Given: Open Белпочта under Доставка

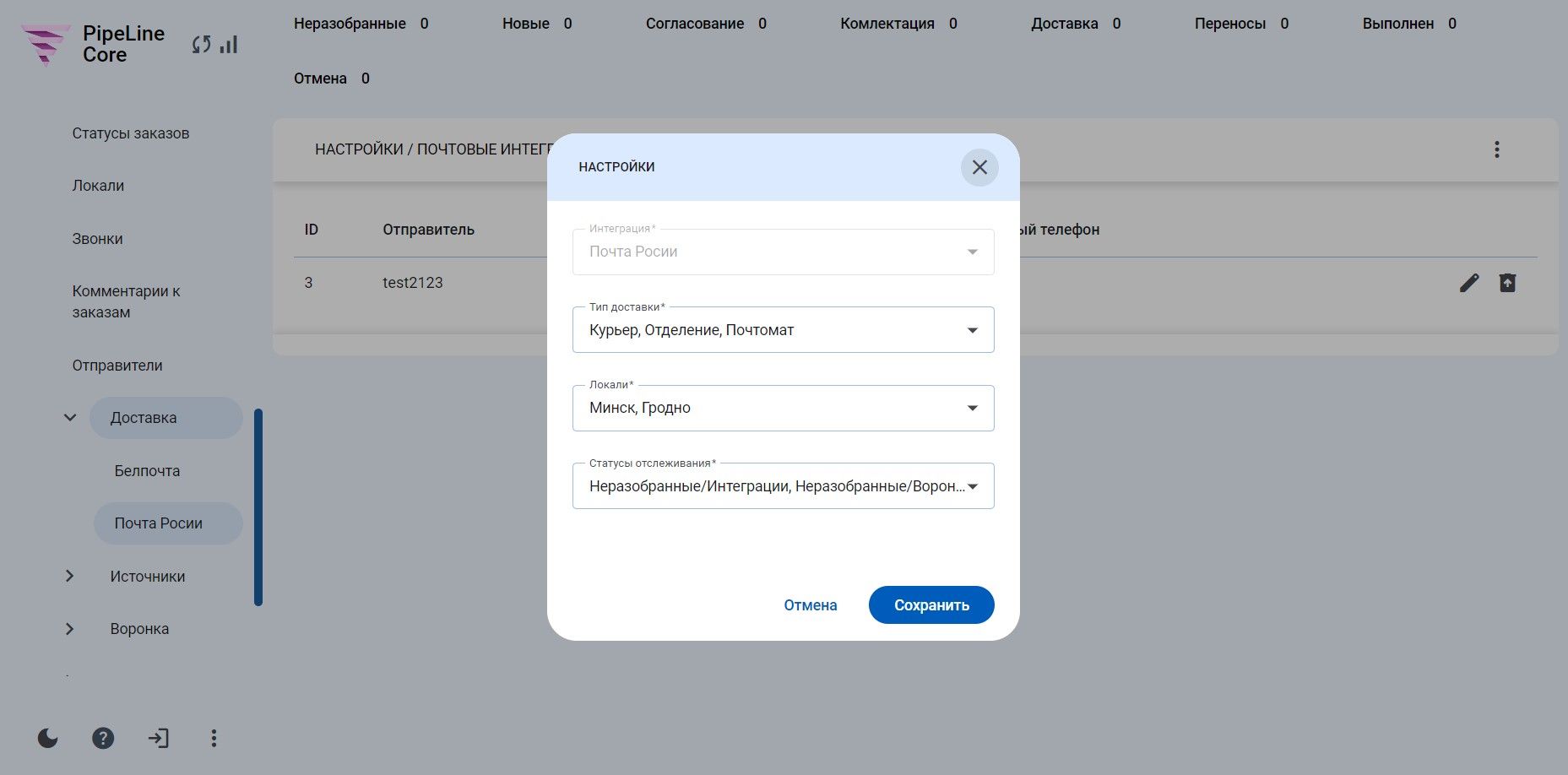Looking at the screenshot, I should (x=148, y=471).
